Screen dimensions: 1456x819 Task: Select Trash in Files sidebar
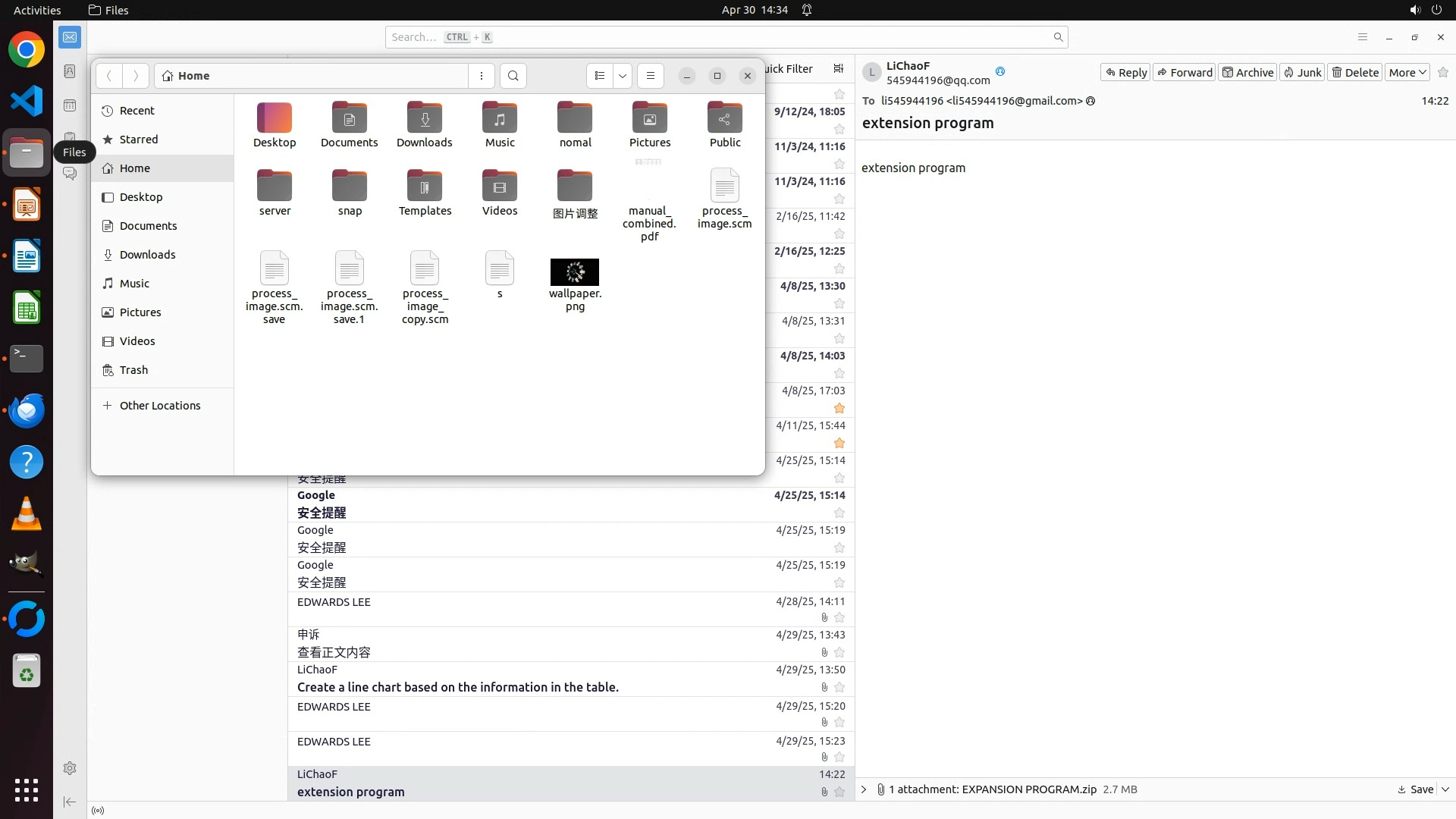[133, 370]
